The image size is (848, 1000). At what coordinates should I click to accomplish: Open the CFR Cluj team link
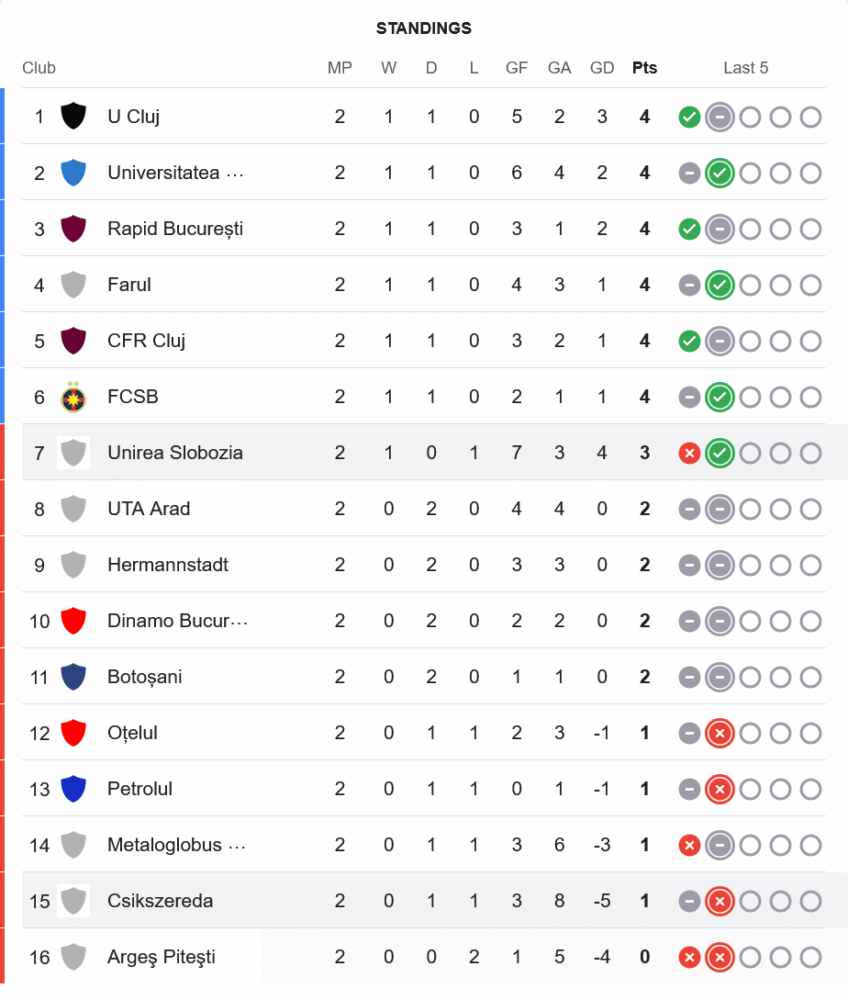pyautogui.click(x=146, y=341)
